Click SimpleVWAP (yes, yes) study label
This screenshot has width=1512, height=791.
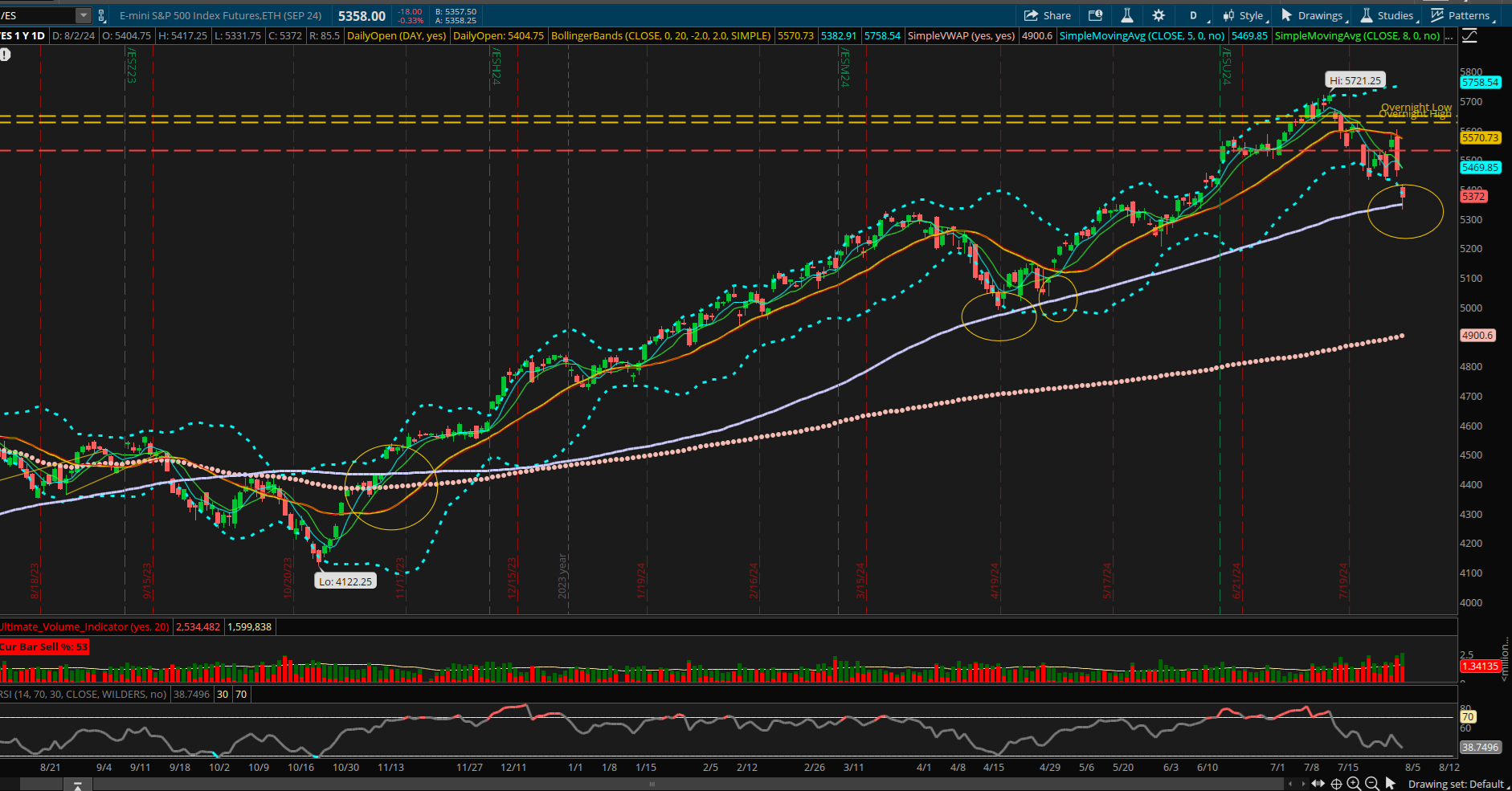tap(961, 35)
